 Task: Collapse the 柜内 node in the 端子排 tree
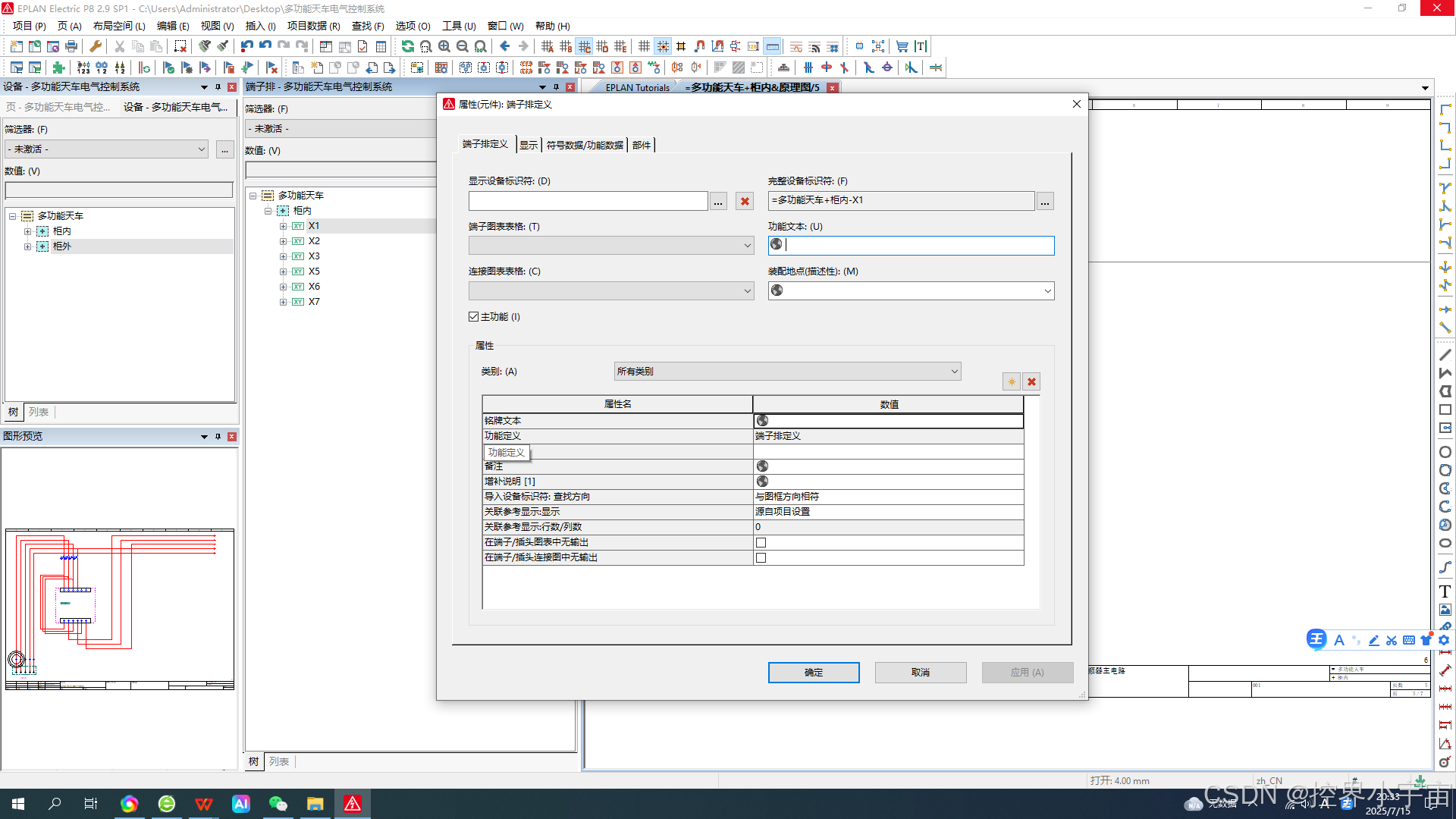point(268,212)
